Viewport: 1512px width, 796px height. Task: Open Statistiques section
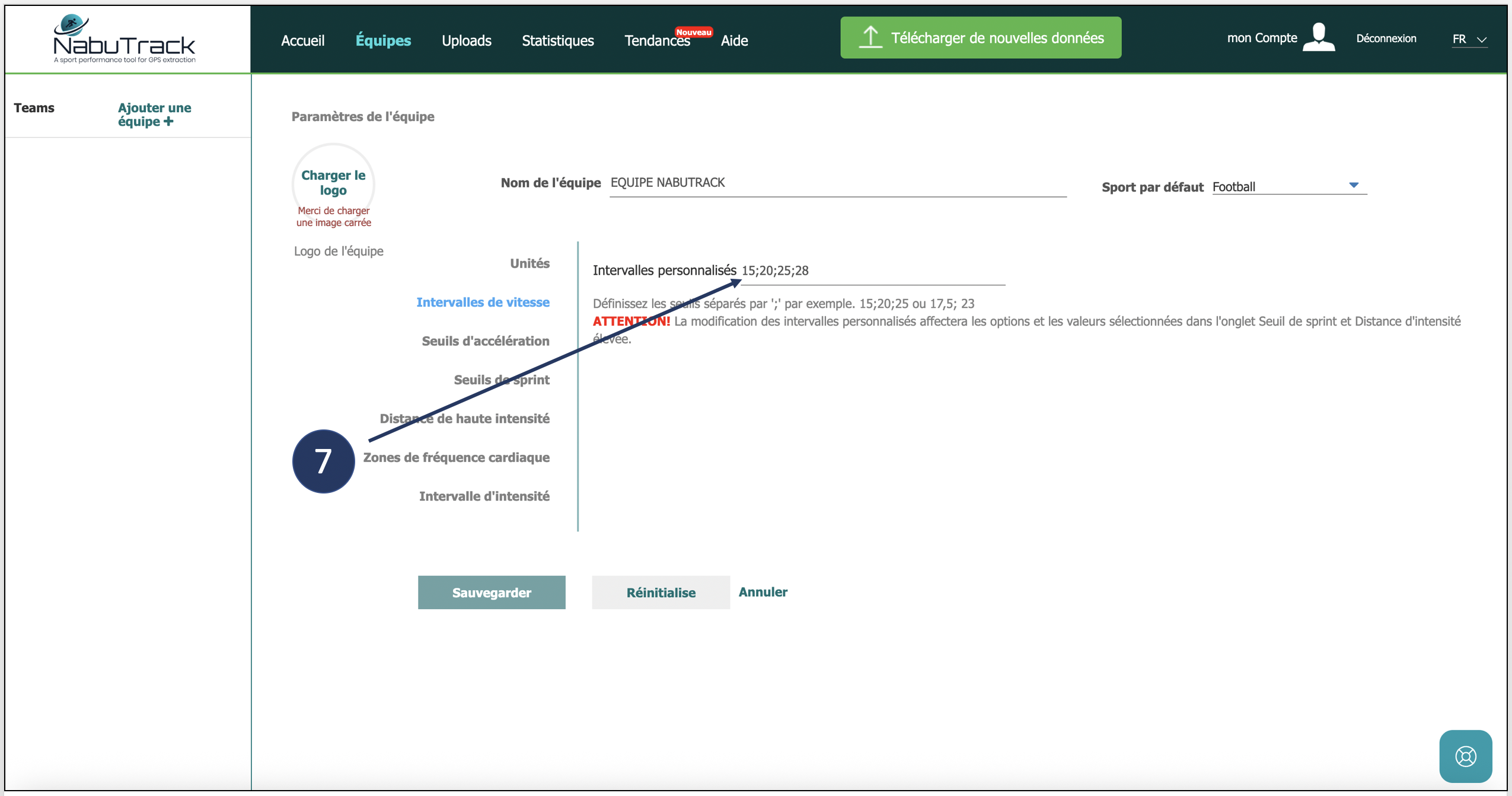pyautogui.click(x=557, y=40)
